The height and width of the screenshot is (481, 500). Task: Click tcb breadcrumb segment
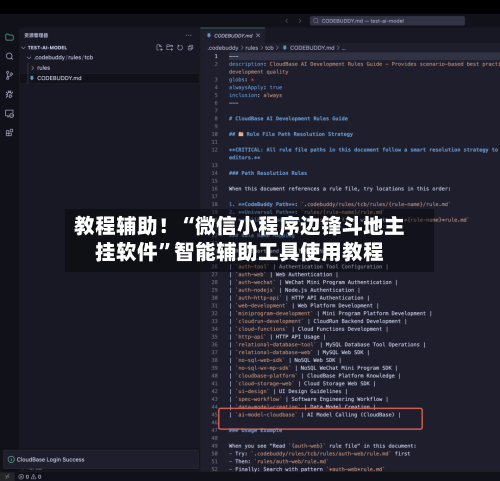coord(269,48)
